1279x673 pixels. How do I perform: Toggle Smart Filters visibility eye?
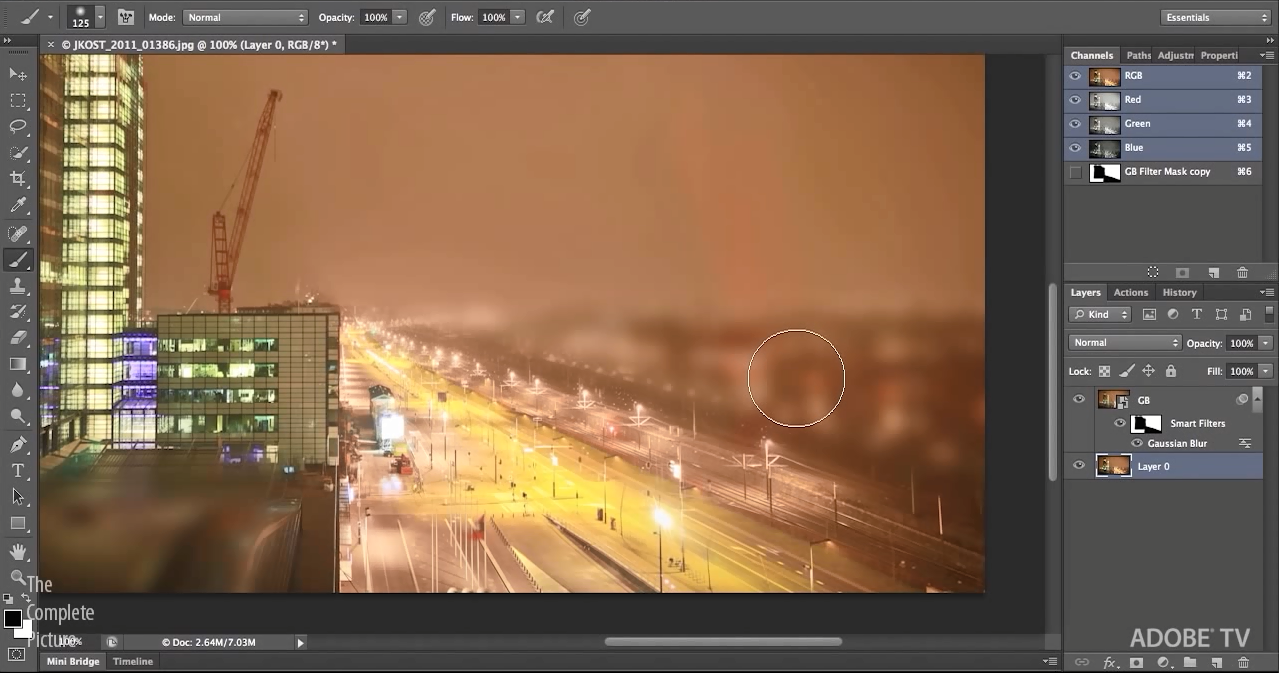1120,423
